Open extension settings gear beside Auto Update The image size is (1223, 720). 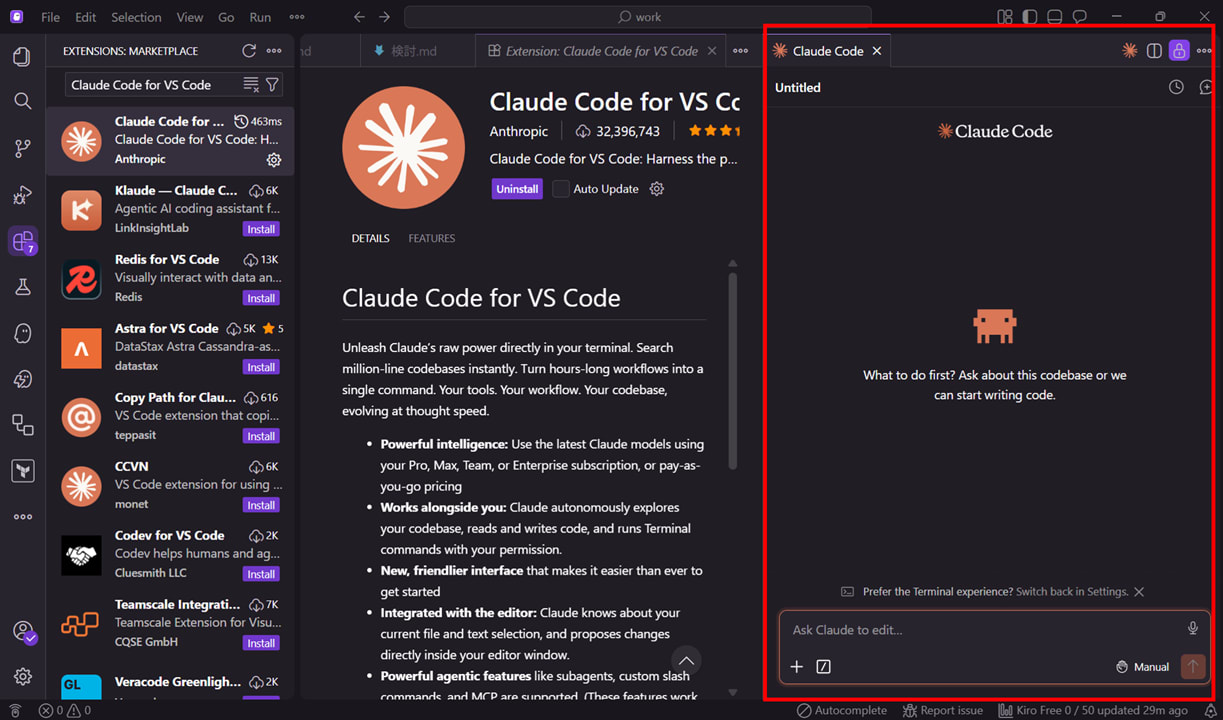[x=657, y=189]
